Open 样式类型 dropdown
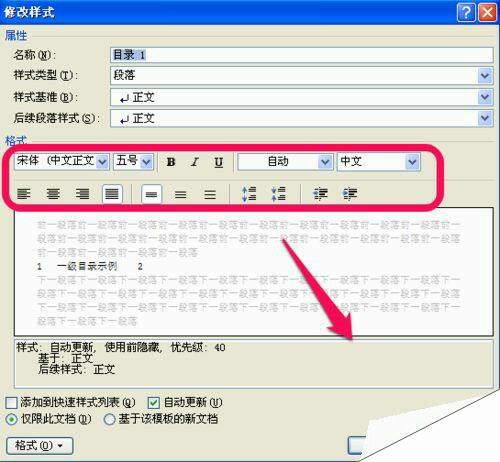 485,75
